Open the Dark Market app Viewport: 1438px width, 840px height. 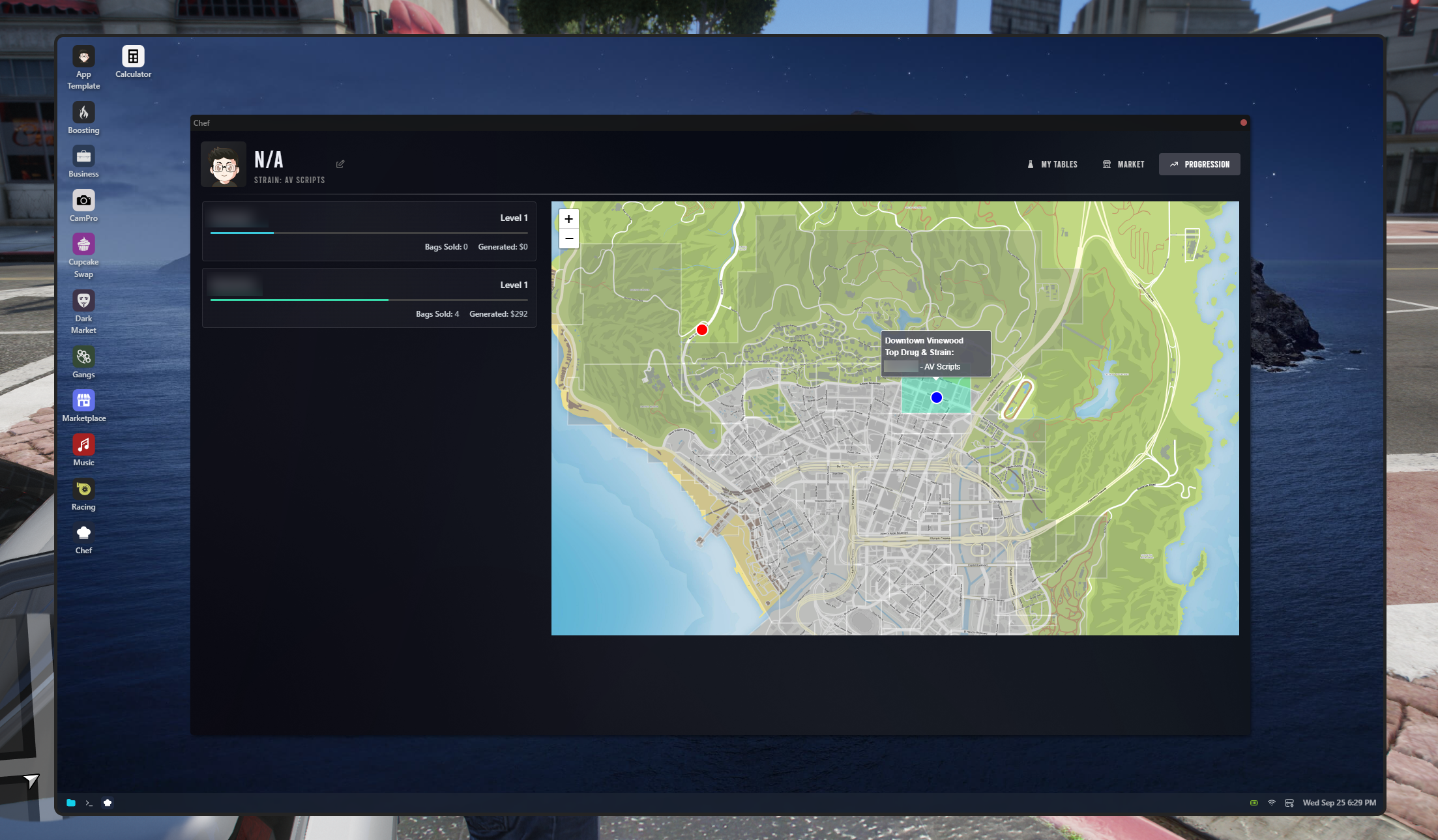(83, 300)
